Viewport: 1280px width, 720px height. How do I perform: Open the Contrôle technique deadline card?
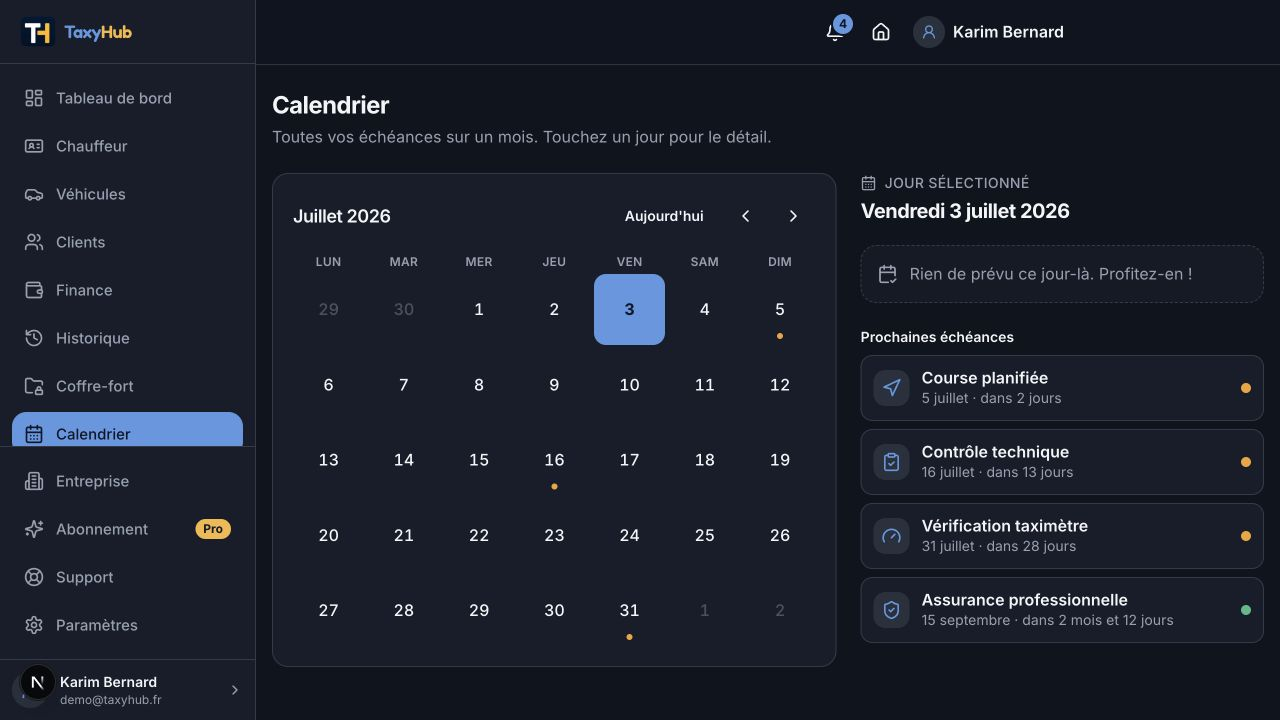(1062, 462)
